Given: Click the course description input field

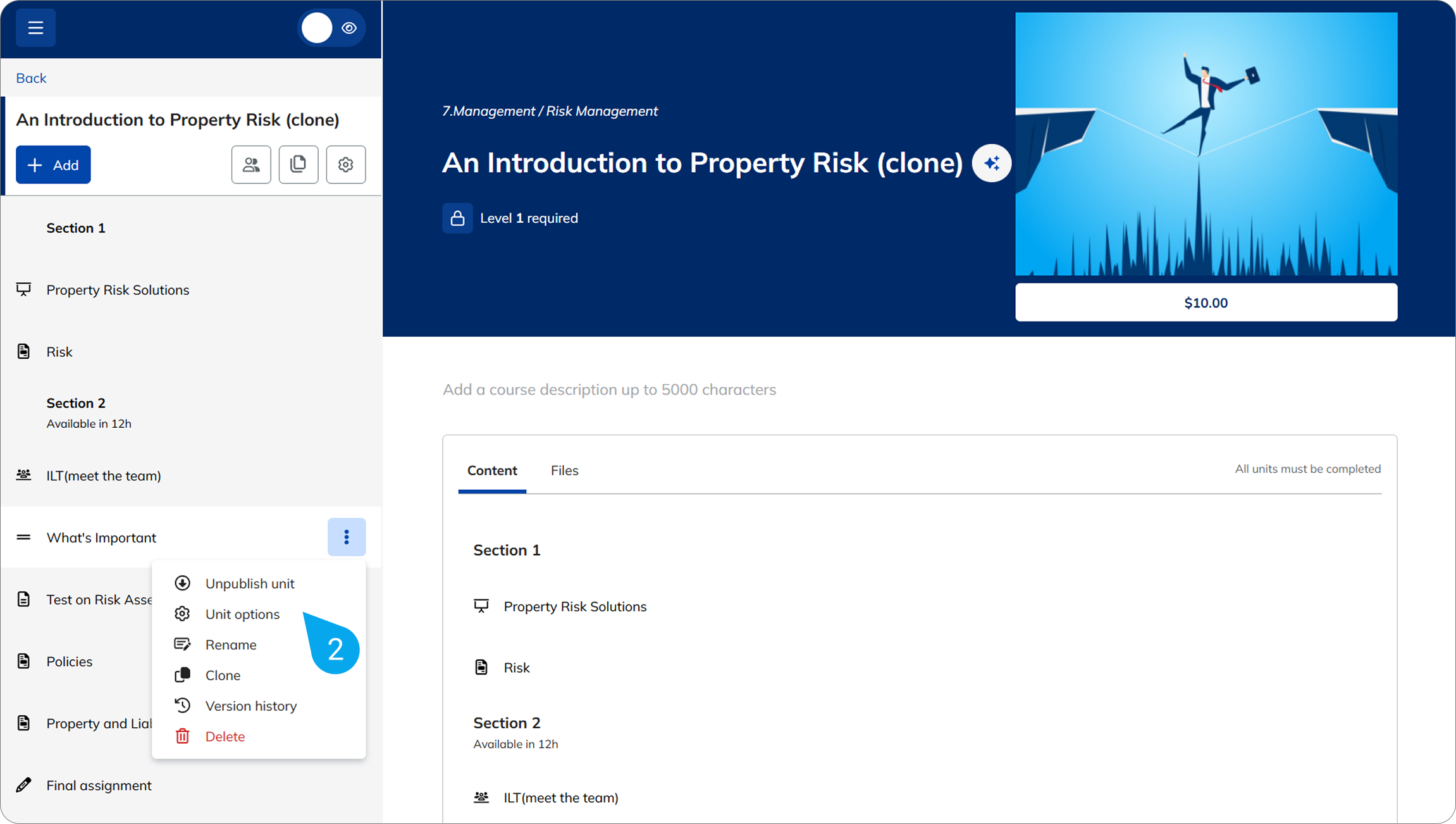Looking at the screenshot, I should 609,389.
